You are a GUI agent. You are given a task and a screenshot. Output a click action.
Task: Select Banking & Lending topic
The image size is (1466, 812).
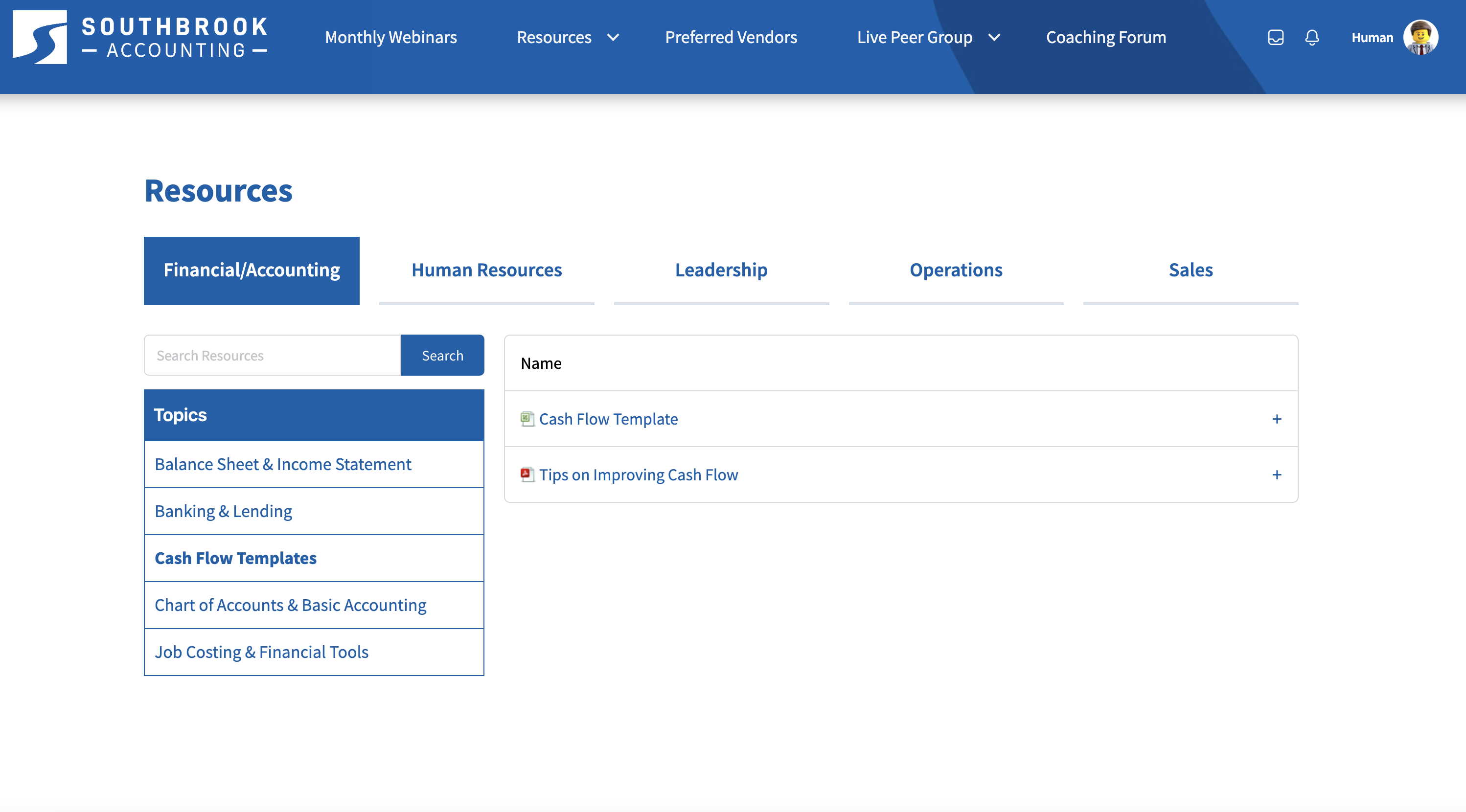pyautogui.click(x=224, y=511)
